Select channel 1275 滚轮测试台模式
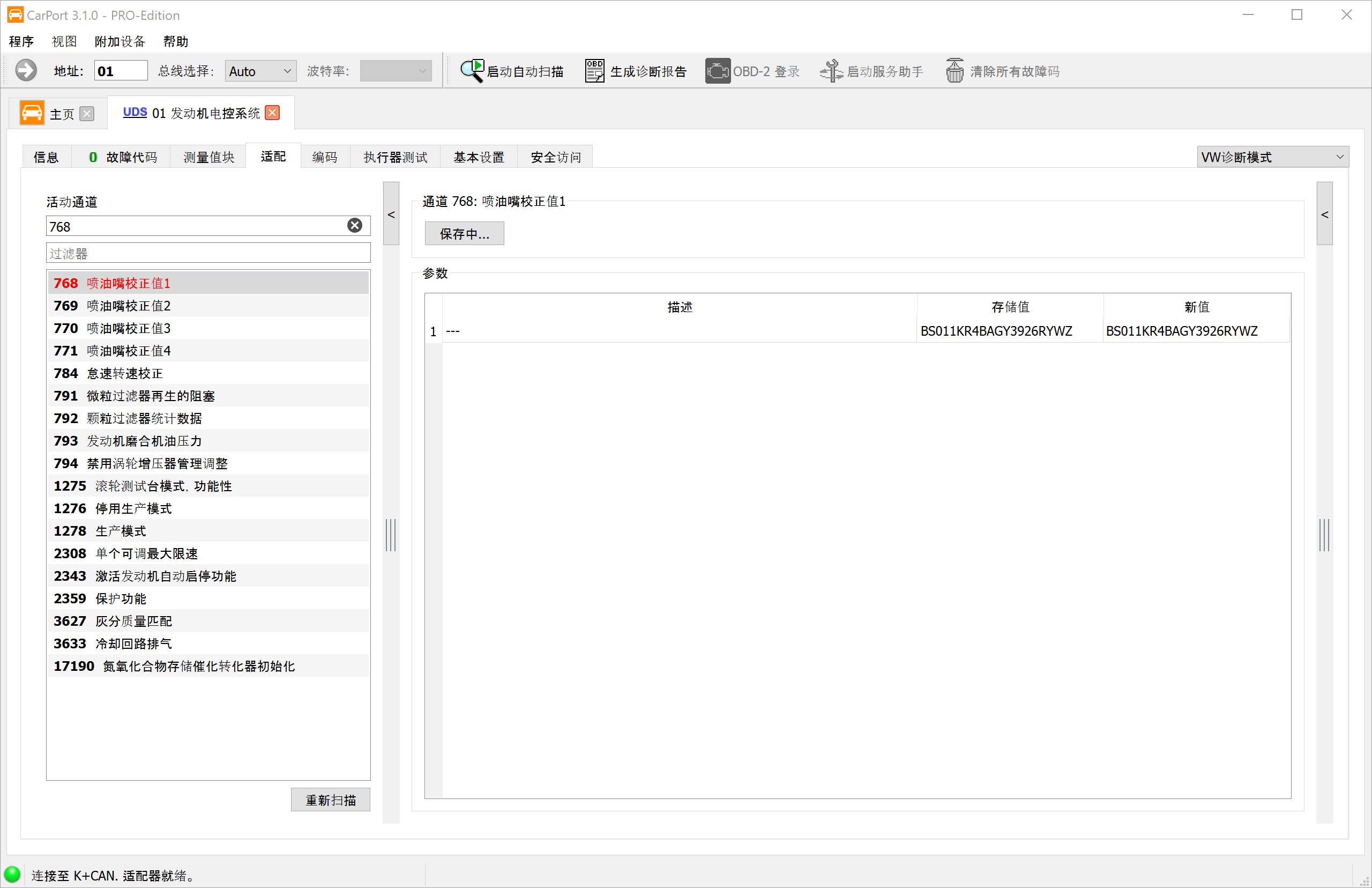1372x888 pixels. pos(208,485)
